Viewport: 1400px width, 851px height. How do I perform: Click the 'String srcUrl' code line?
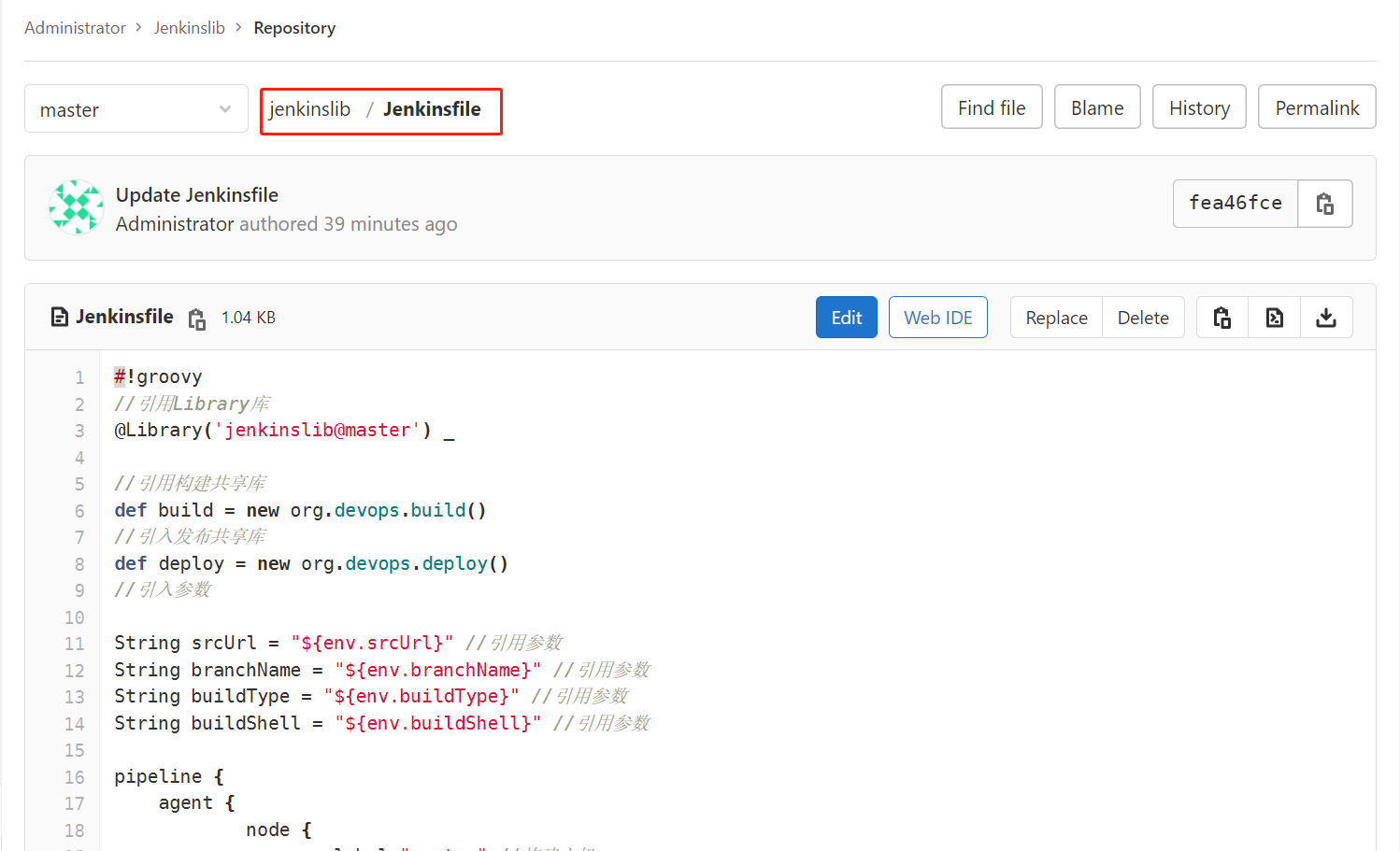[x=338, y=643]
